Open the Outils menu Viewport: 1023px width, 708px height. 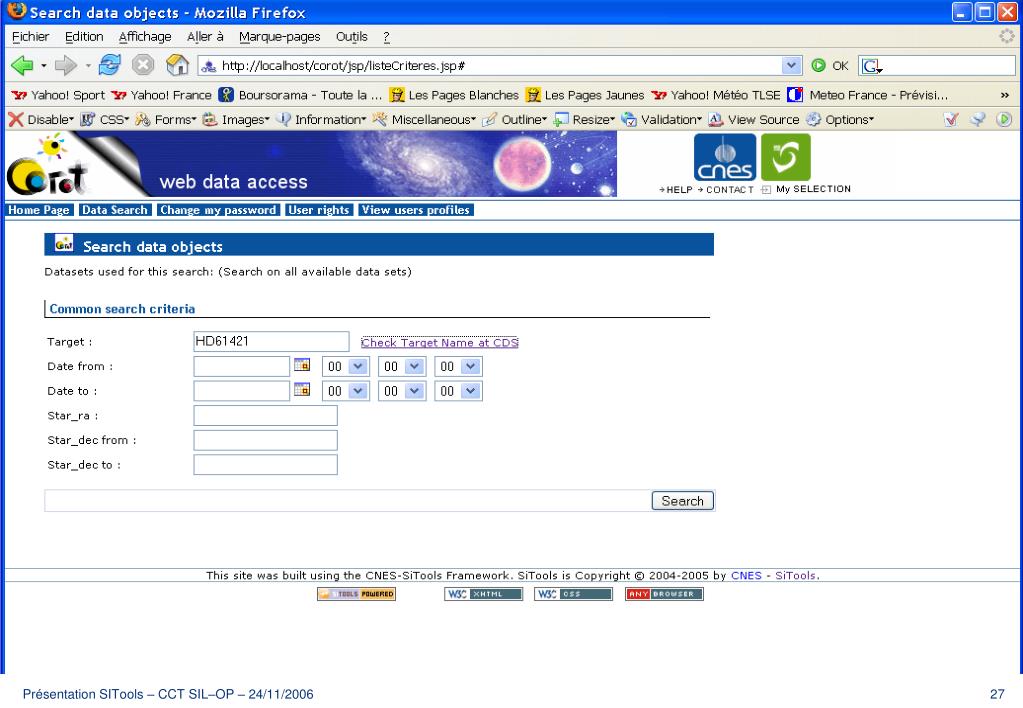coord(352,37)
